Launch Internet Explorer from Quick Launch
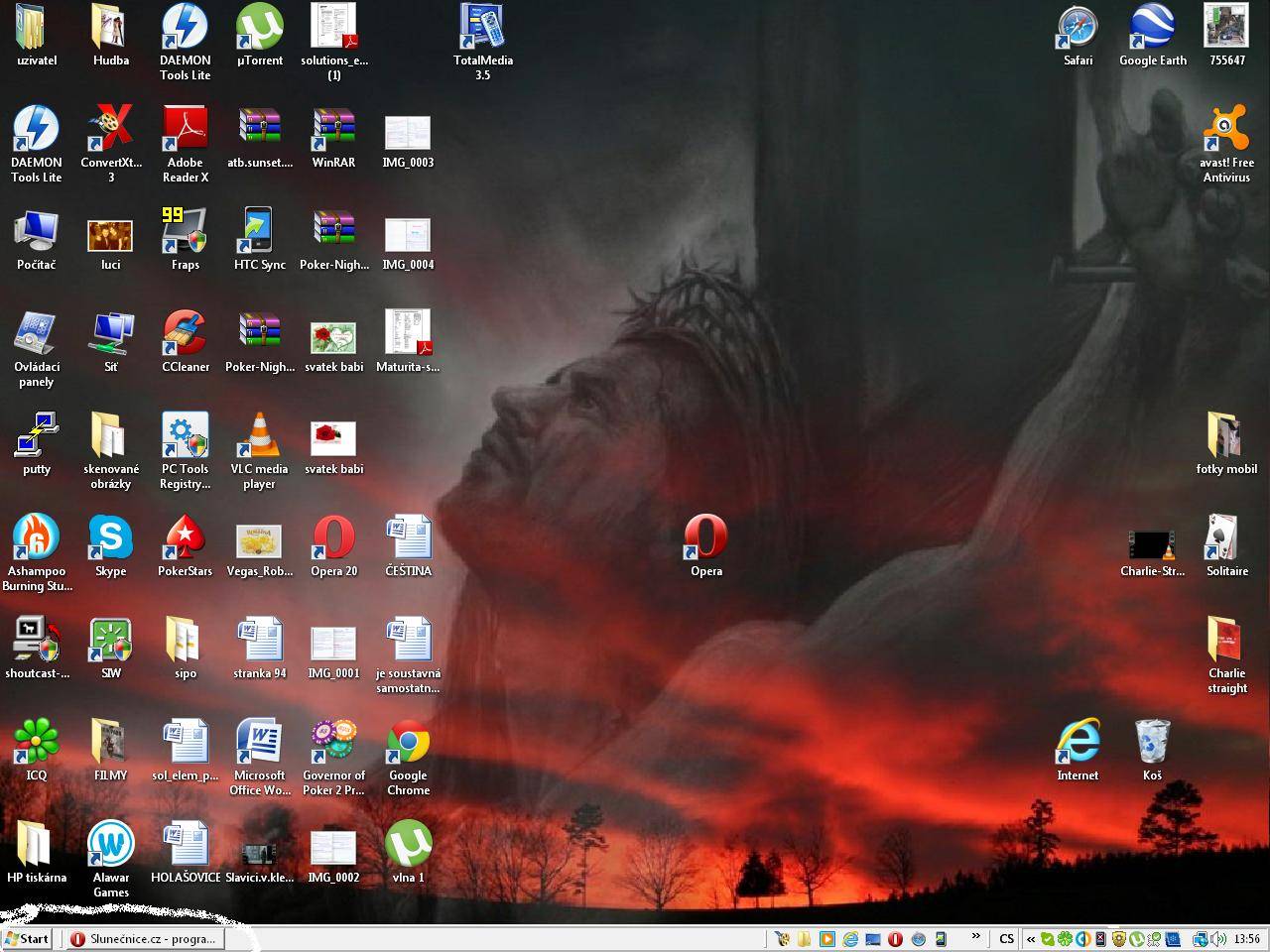The width and height of the screenshot is (1270, 952). pyautogui.click(x=849, y=939)
